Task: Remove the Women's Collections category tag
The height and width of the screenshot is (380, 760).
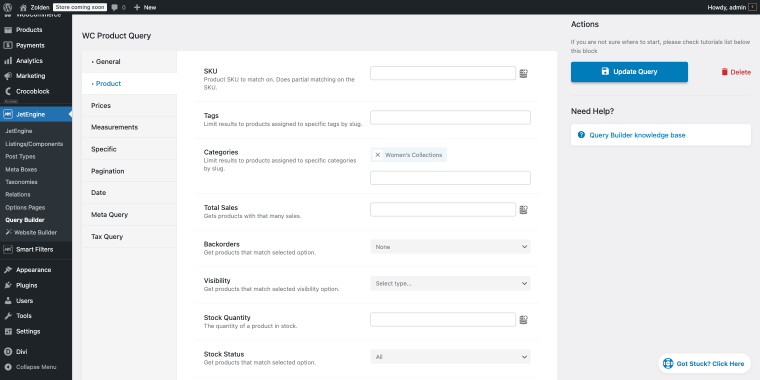Action: point(378,155)
